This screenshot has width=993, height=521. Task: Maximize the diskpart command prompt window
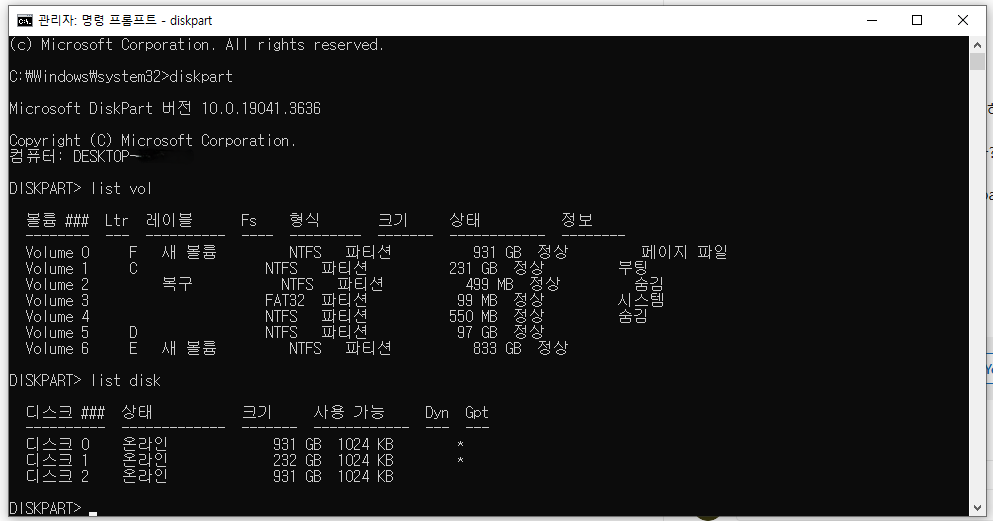[x=916, y=20]
